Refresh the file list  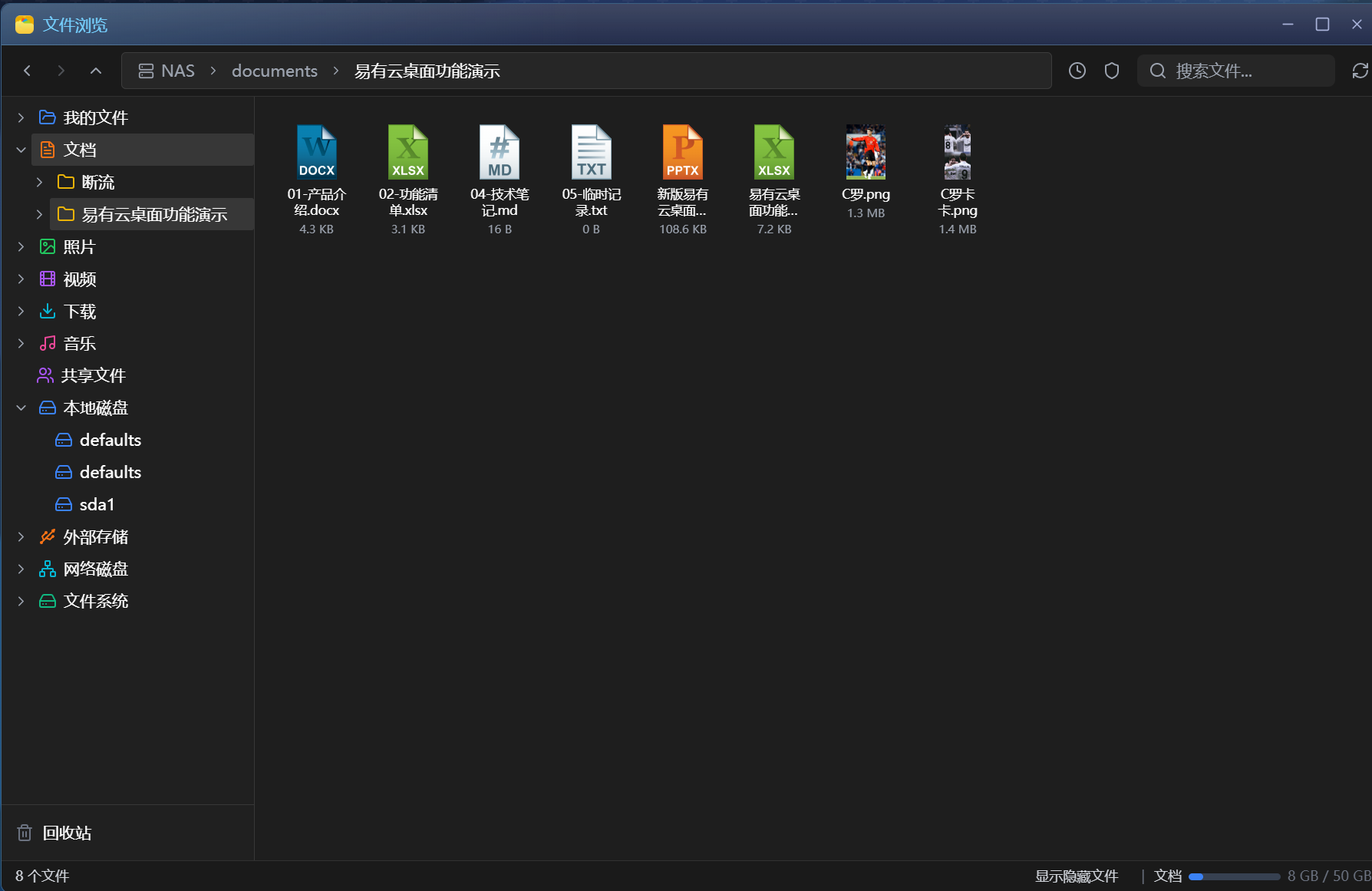[x=1360, y=71]
